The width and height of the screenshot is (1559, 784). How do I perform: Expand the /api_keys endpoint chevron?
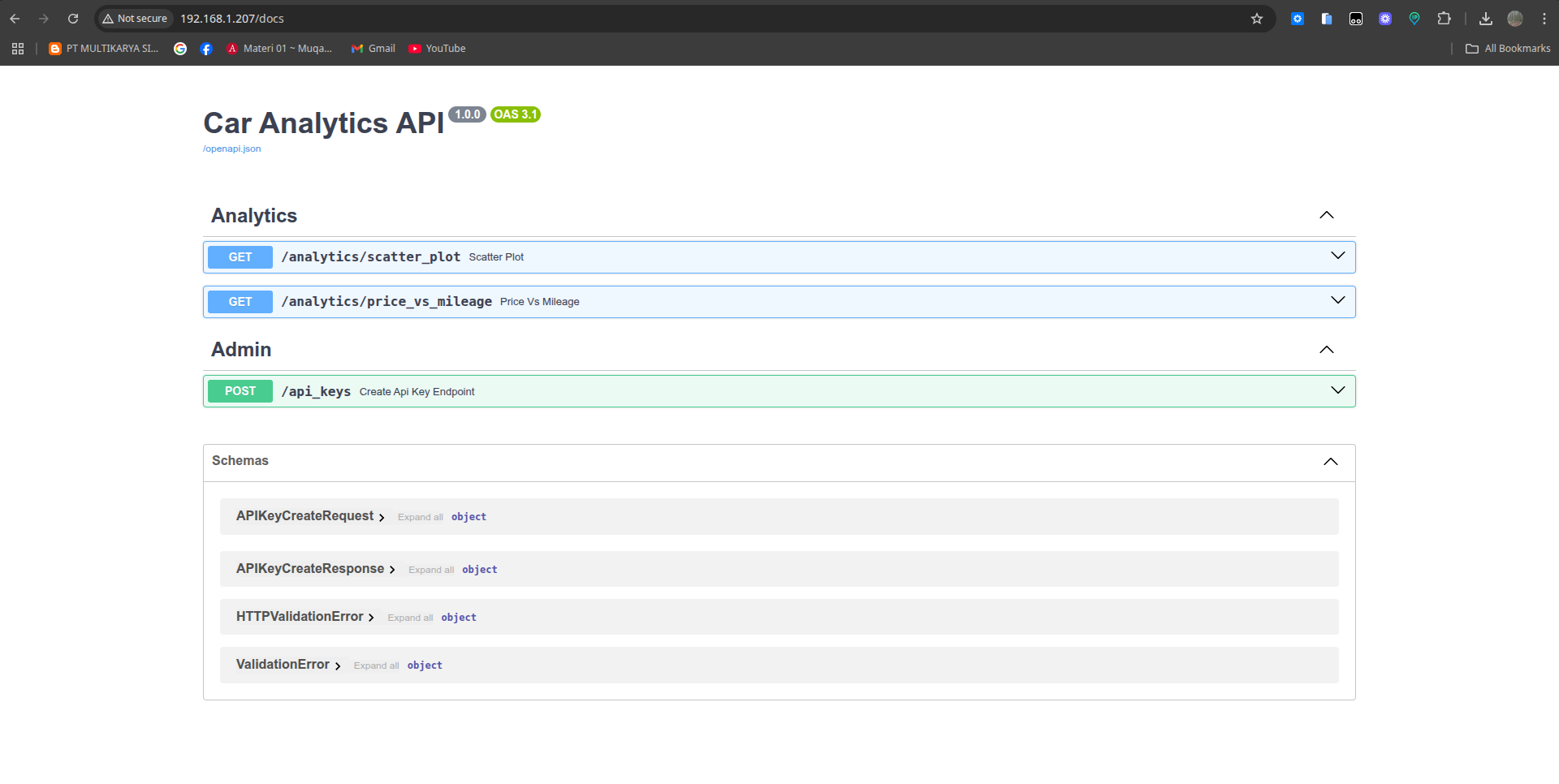[1338, 390]
